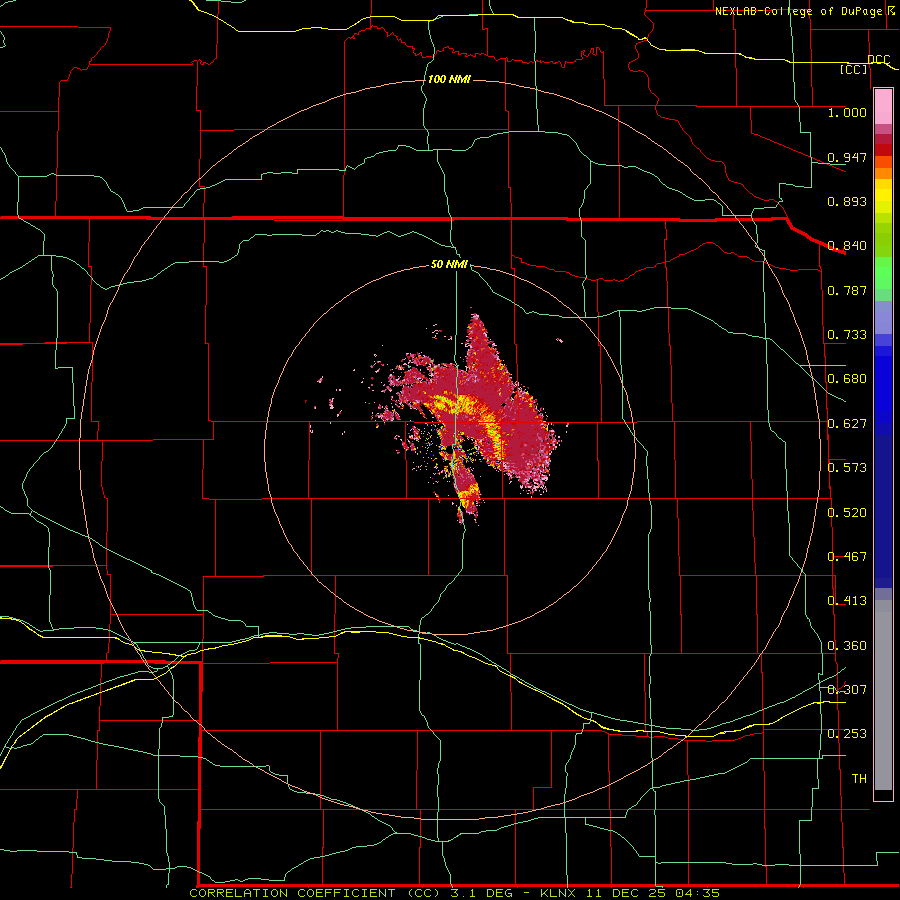Click the 0.733 scale value
Image resolution: width=900 pixels, height=900 pixels.
(x=847, y=335)
